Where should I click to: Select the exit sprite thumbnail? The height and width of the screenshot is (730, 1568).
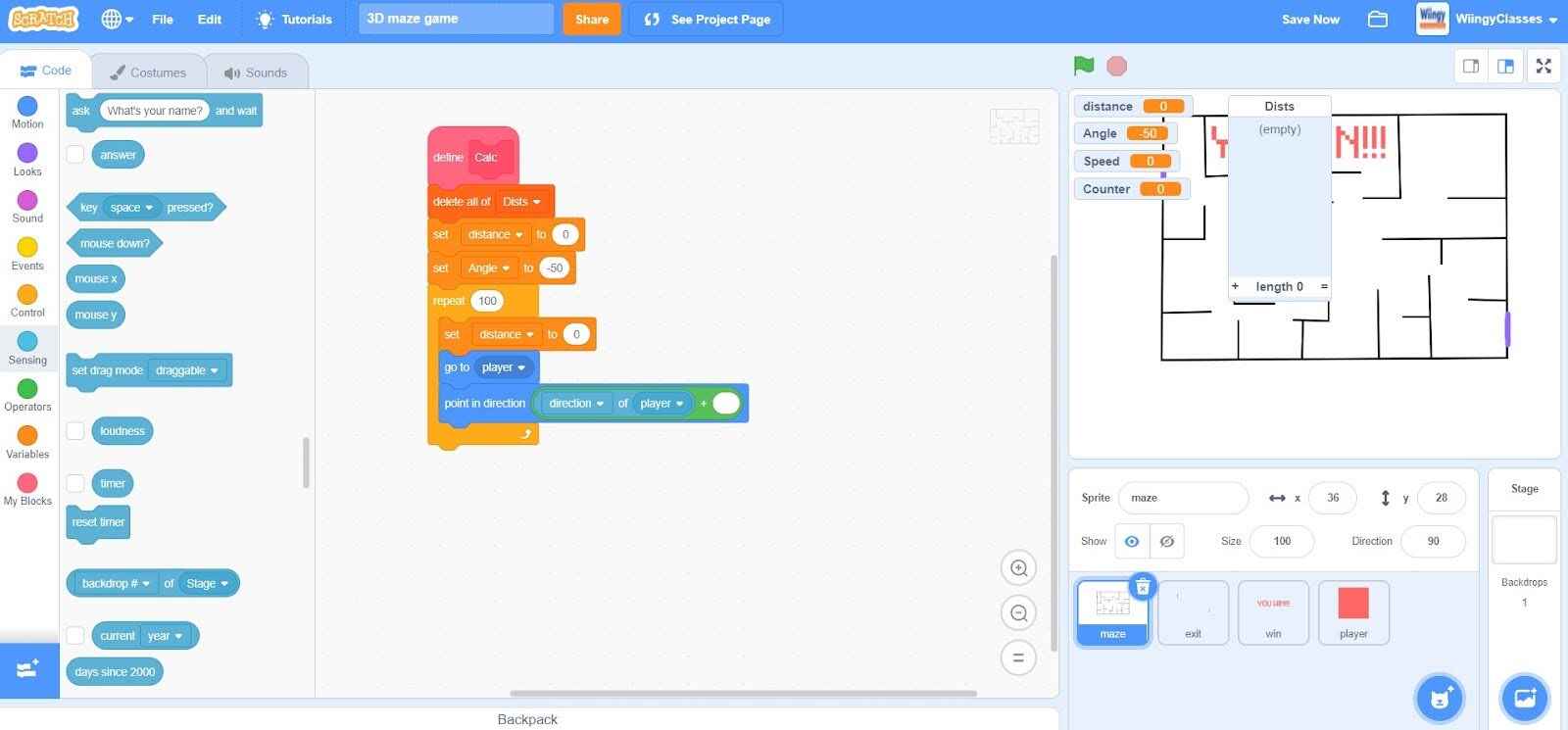(x=1193, y=612)
